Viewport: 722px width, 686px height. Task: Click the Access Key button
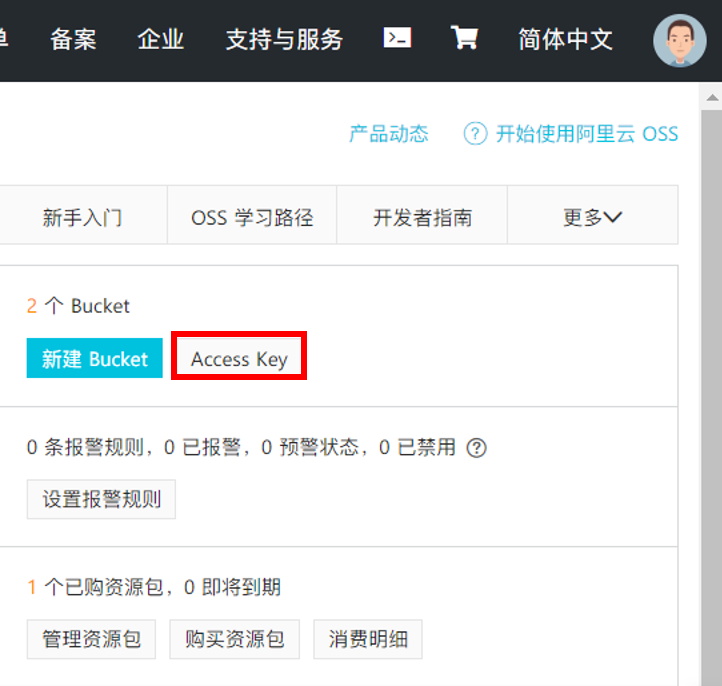point(239,359)
